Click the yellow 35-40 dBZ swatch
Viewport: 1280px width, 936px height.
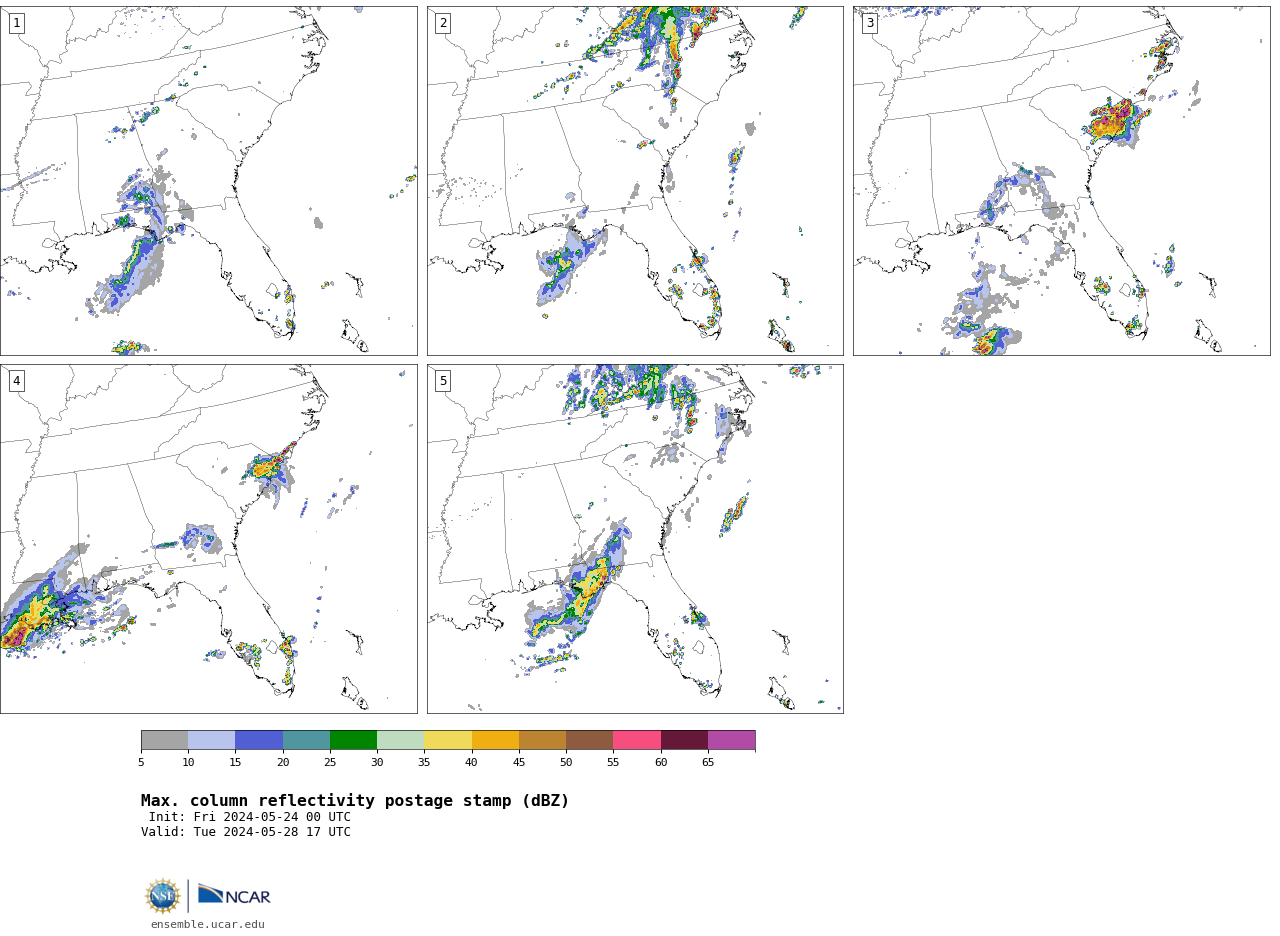pos(448,740)
